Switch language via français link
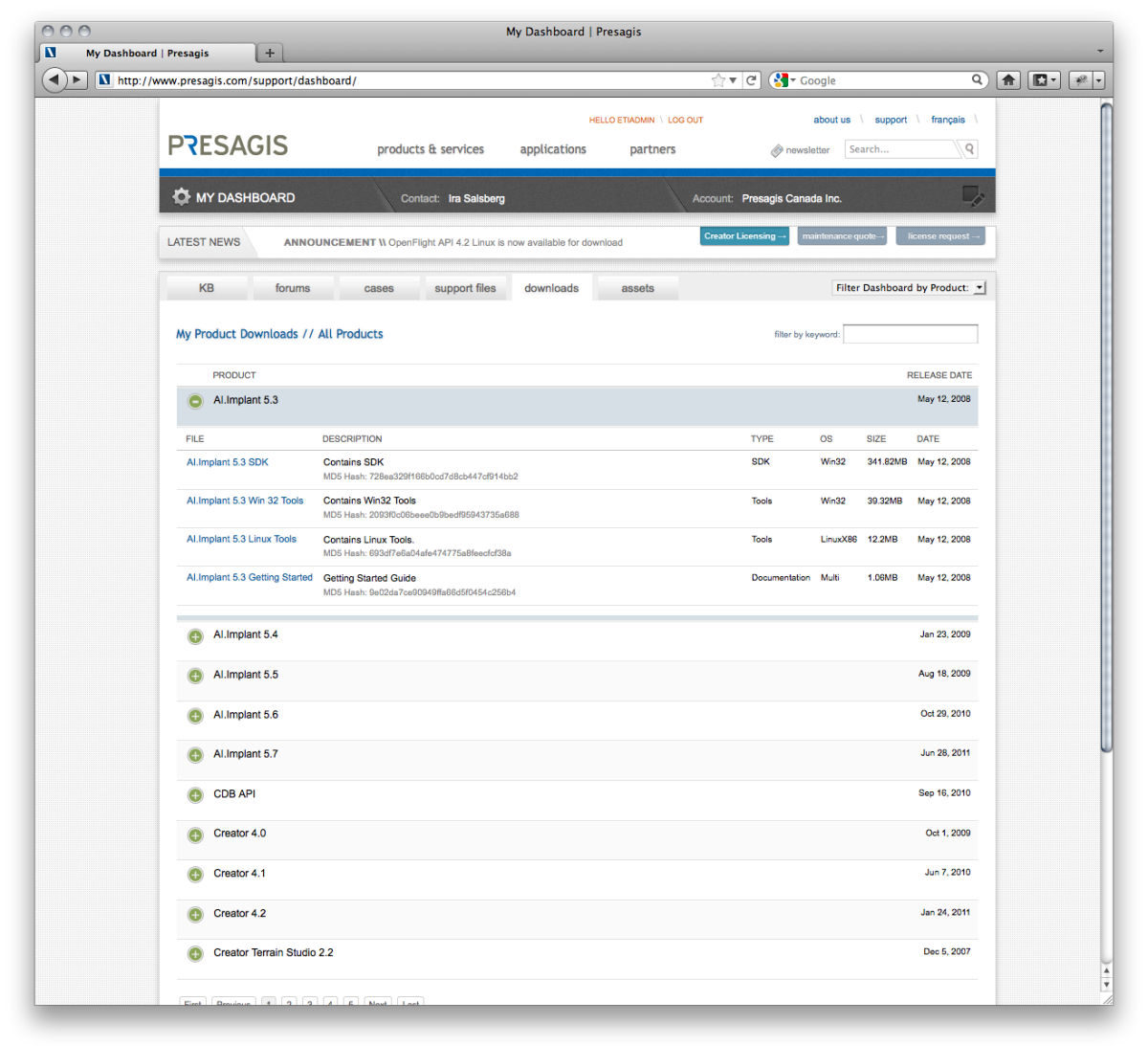 pyautogui.click(x=948, y=121)
